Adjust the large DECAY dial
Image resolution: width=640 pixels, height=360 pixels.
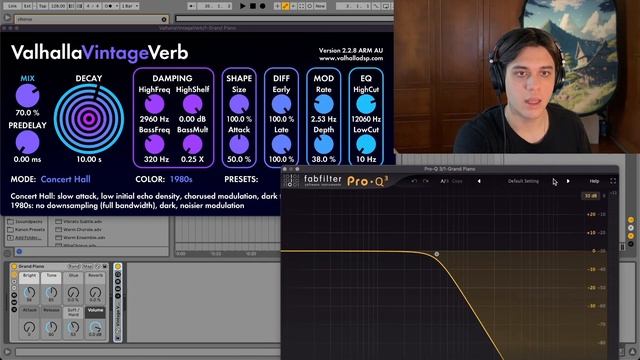click(89, 119)
